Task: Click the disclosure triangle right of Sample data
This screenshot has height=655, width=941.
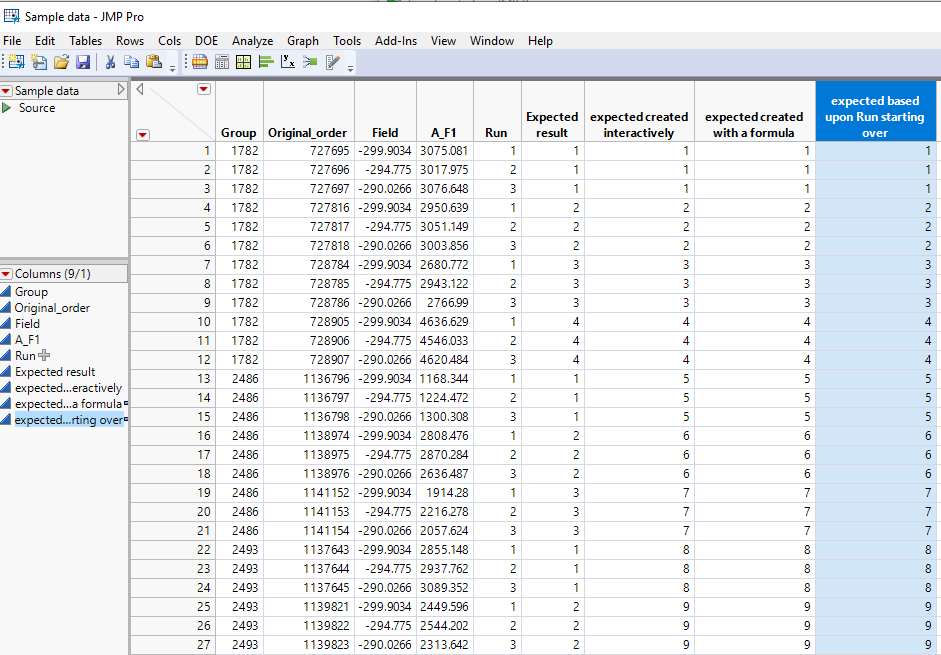Action: point(121,89)
